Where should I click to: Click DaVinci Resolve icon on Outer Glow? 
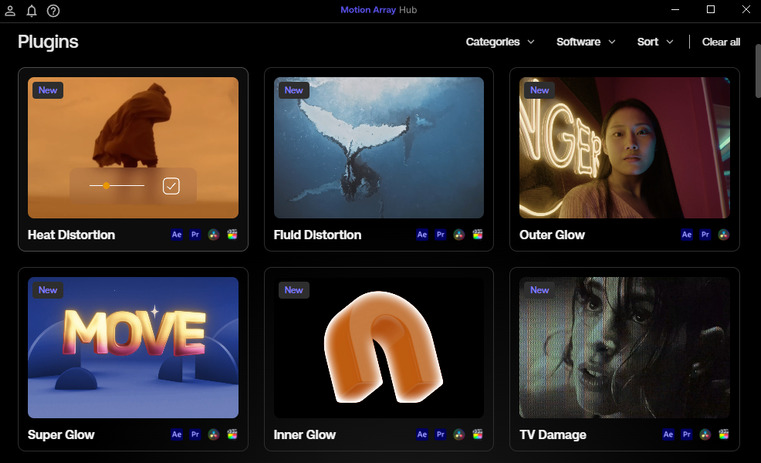click(723, 235)
